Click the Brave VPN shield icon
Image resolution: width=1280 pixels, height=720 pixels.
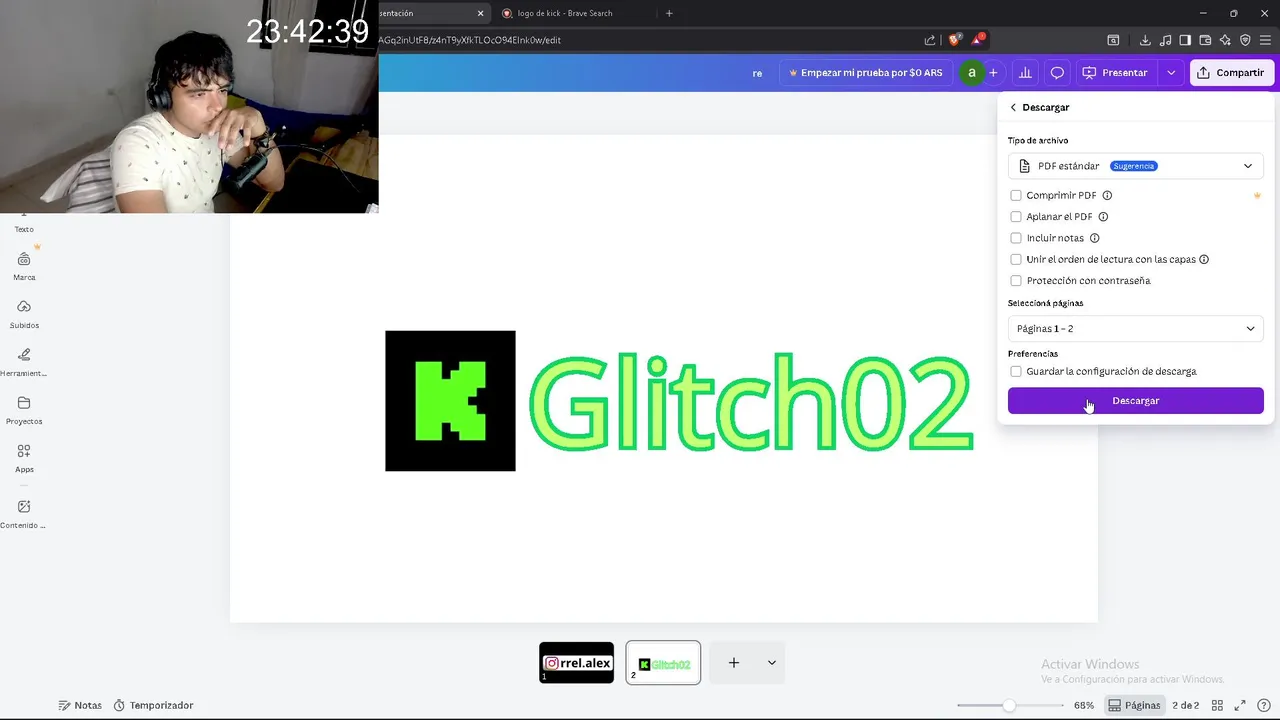[1245, 40]
